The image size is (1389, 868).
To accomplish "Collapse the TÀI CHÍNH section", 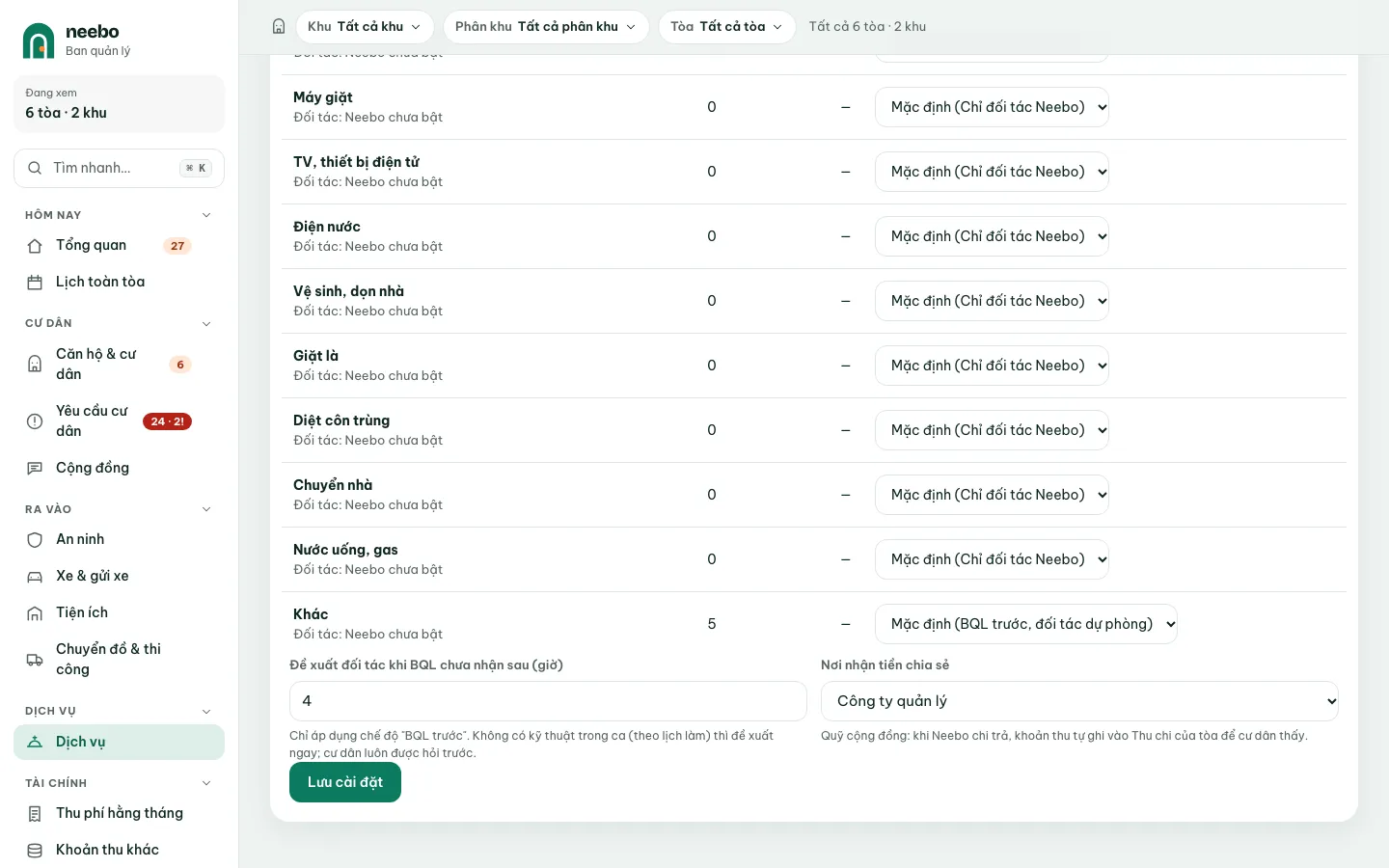I will point(205,783).
